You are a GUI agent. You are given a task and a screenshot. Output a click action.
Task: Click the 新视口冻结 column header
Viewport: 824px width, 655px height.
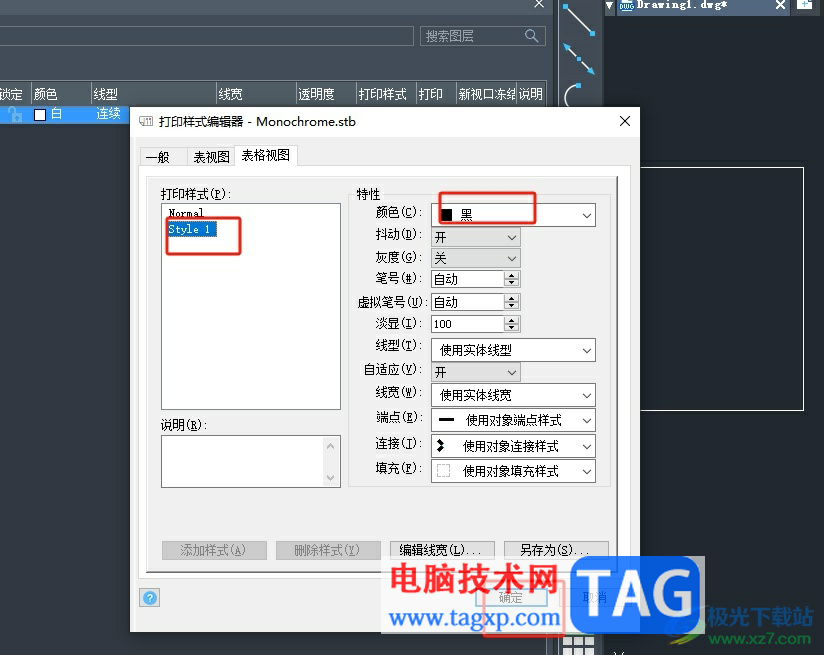pyautogui.click(x=487, y=94)
